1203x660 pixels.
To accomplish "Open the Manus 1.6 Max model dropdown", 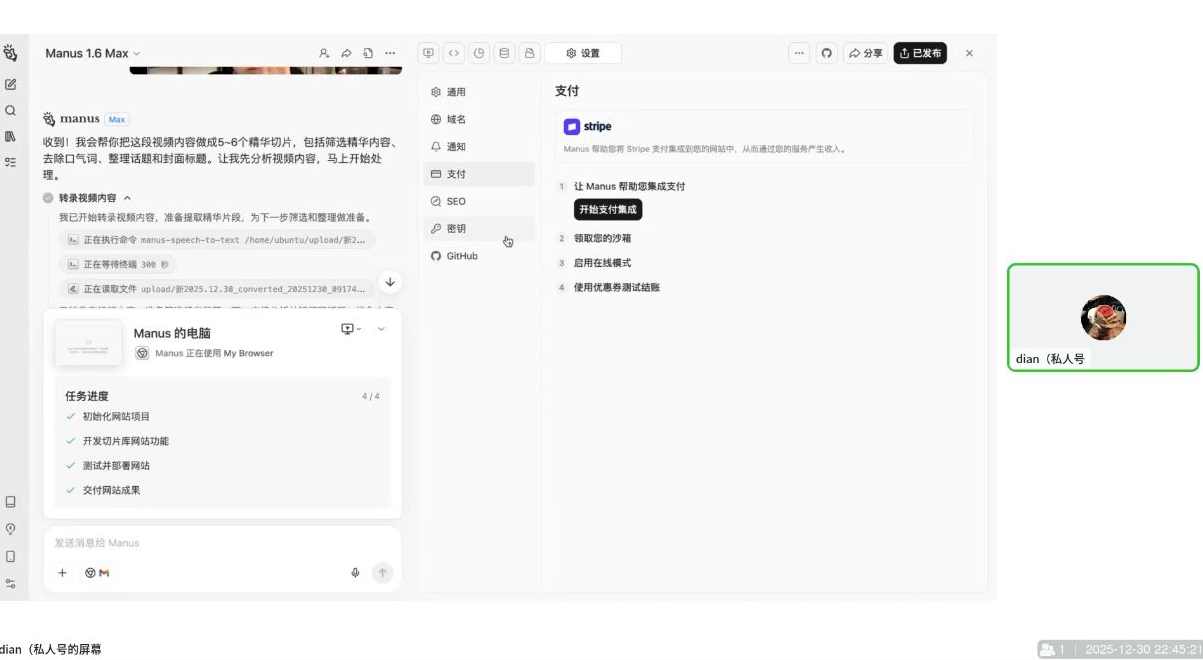I will click(92, 53).
